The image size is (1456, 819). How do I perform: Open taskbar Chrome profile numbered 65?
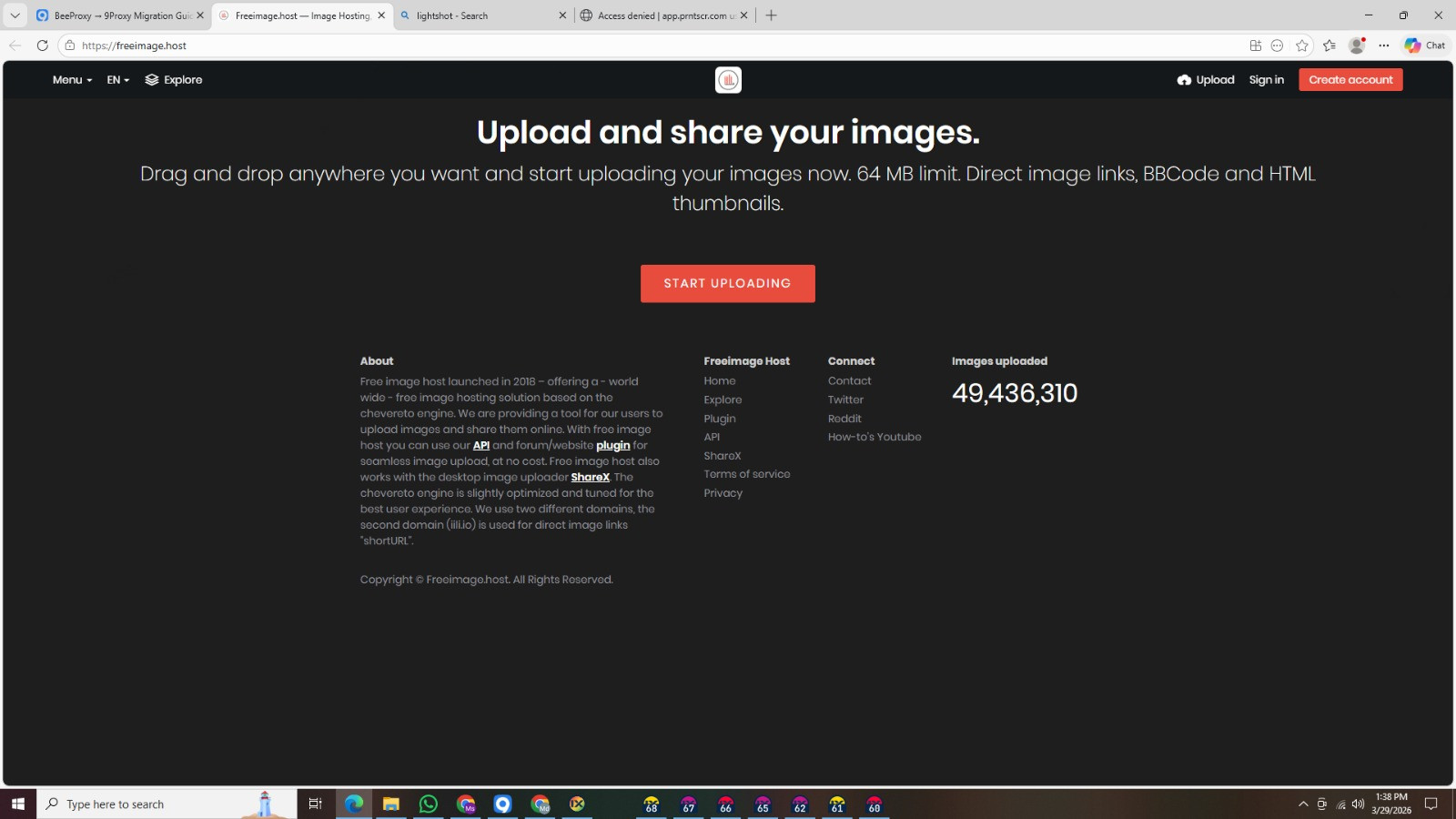pos(763,804)
